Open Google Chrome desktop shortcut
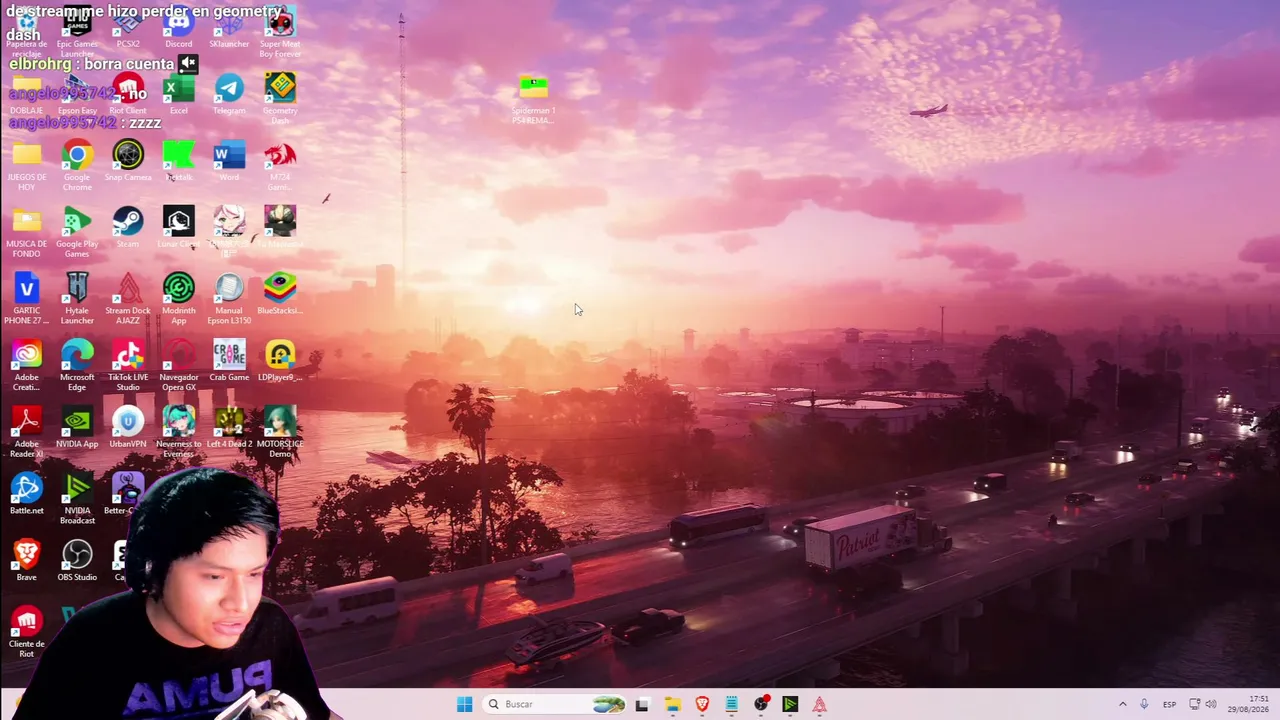1280x720 pixels. 77,165
